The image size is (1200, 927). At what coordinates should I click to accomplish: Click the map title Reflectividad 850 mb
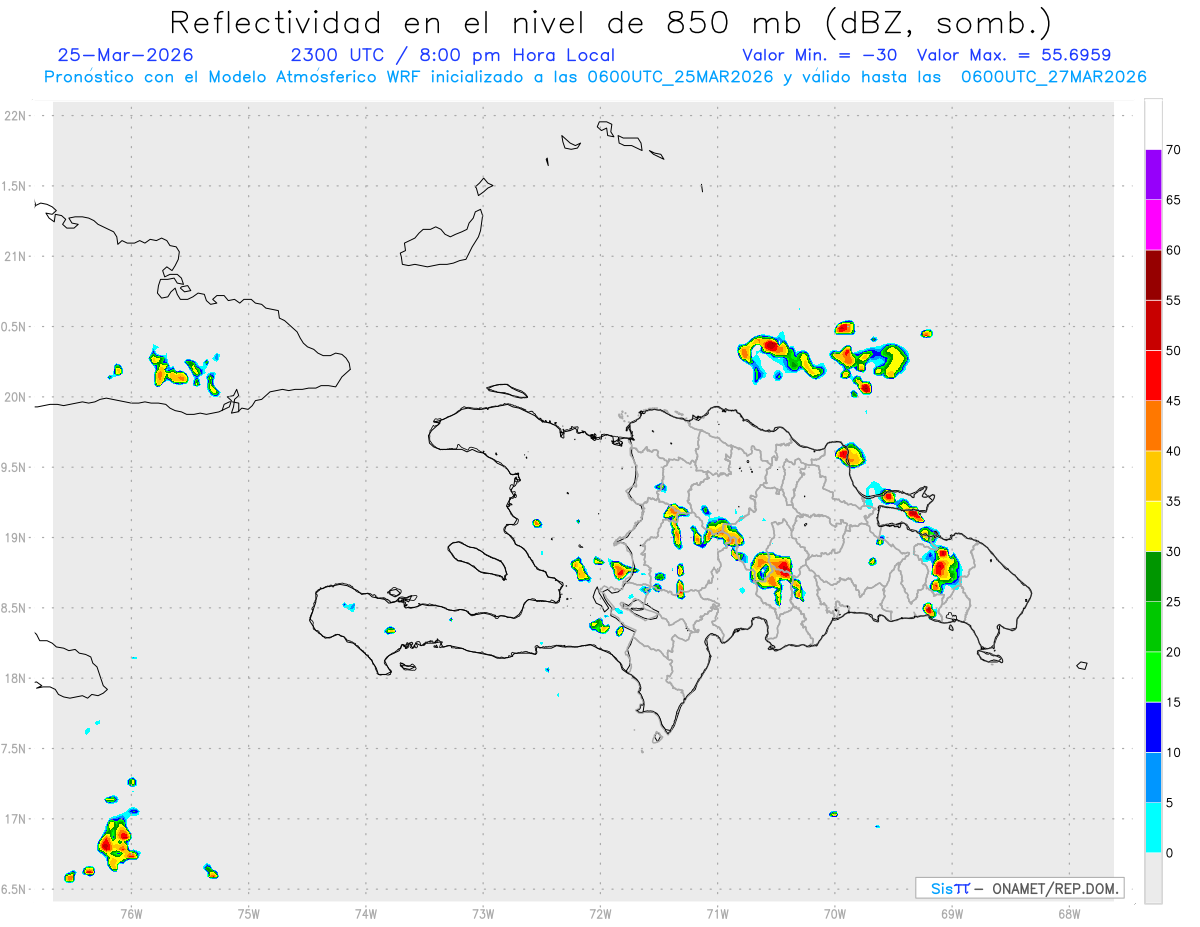(x=610, y=23)
